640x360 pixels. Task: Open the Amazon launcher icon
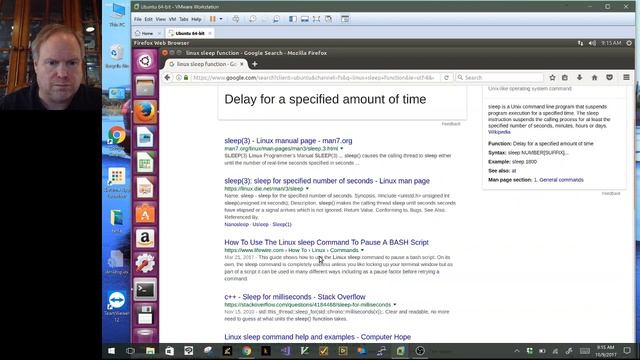[x=145, y=238]
